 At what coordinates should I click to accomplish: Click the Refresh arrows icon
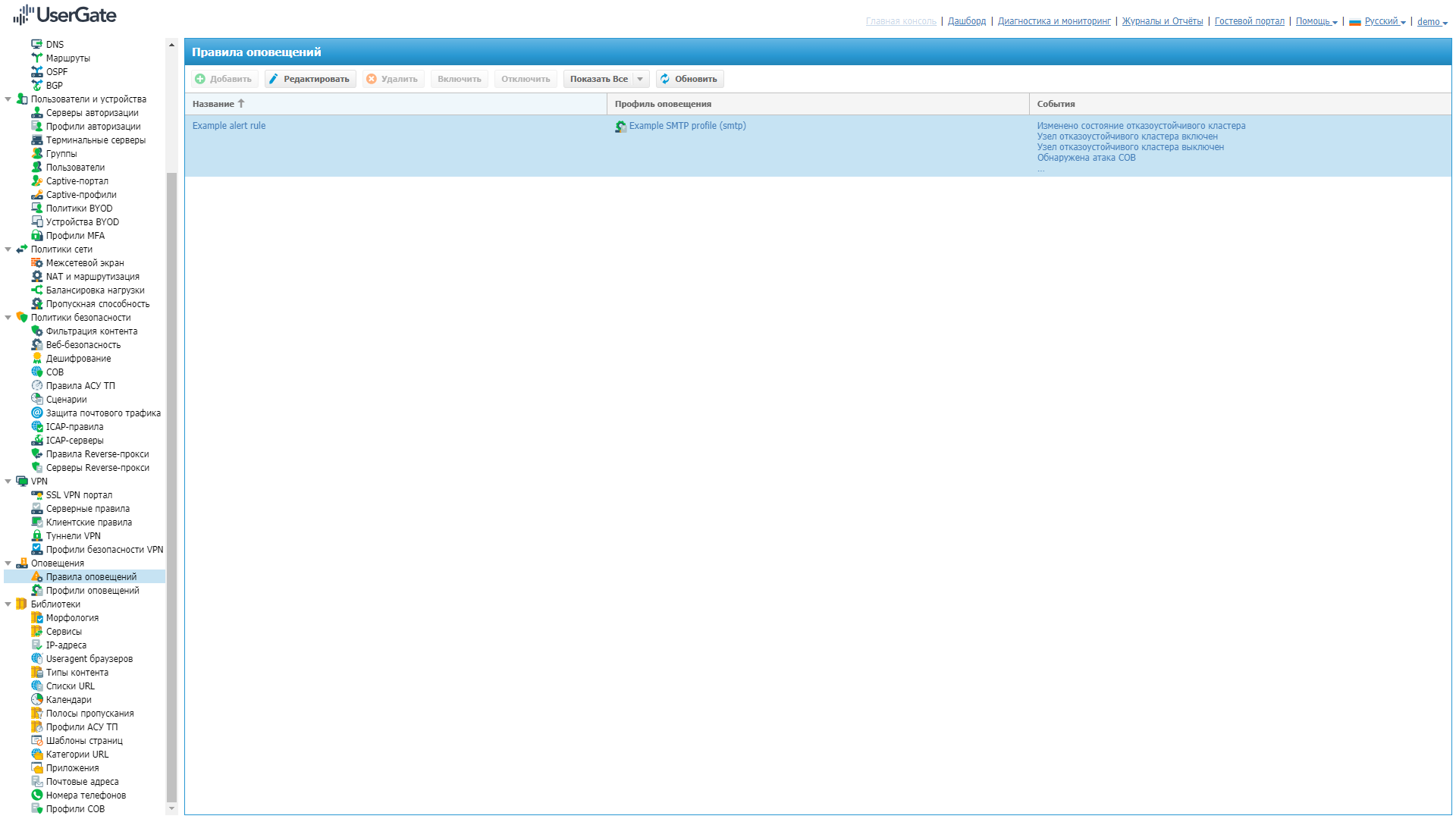(x=665, y=79)
